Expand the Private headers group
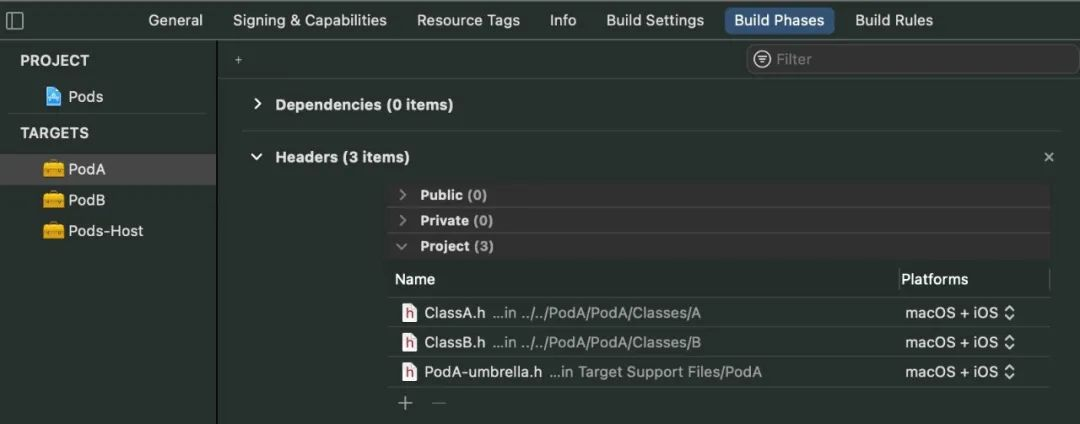Viewport: 1080px width, 424px height. pyautogui.click(x=403, y=220)
